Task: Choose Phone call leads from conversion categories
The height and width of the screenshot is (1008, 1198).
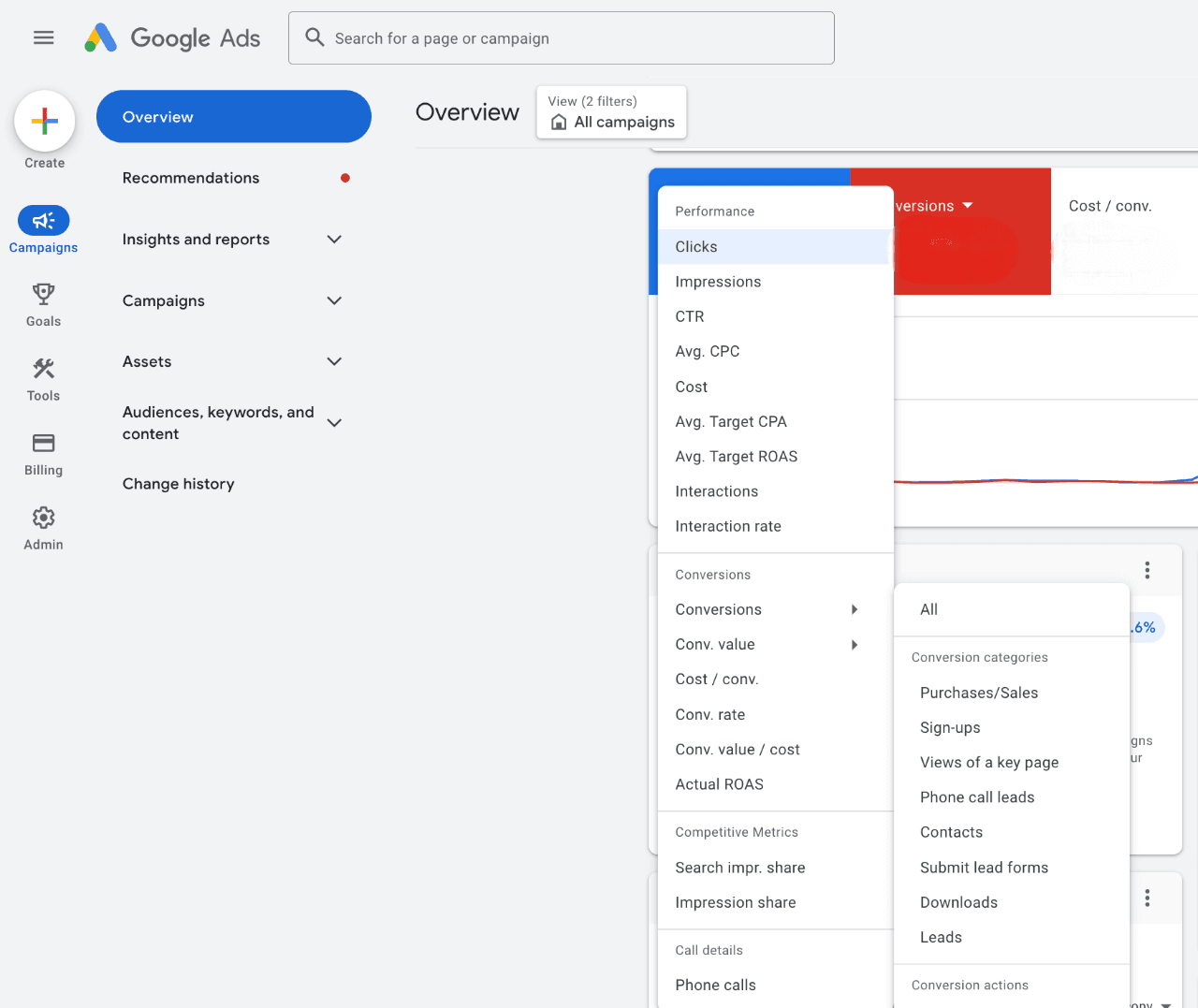Action: (977, 796)
